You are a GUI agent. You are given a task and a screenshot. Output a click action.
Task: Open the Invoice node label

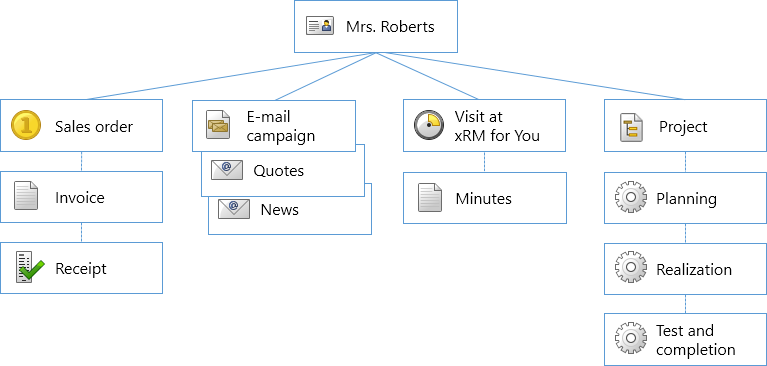(80, 198)
